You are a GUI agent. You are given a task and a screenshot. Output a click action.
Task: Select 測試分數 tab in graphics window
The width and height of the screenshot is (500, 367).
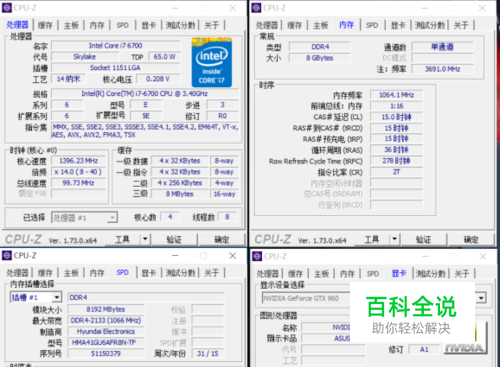click(431, 274)
